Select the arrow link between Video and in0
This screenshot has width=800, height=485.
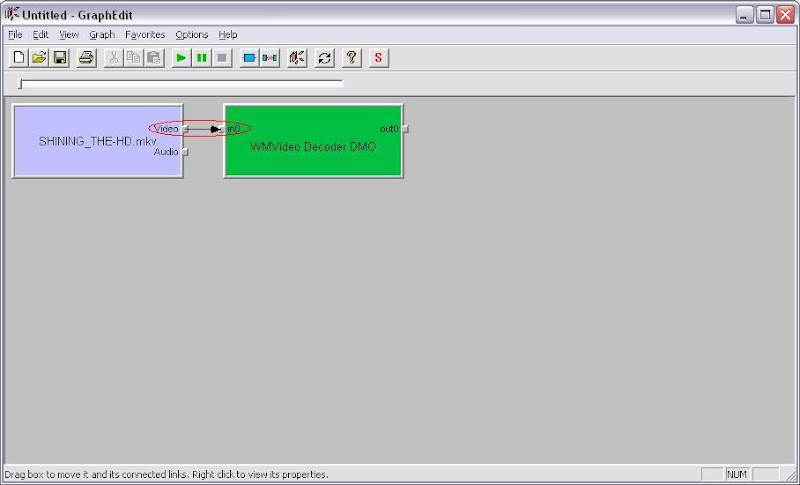204,129
